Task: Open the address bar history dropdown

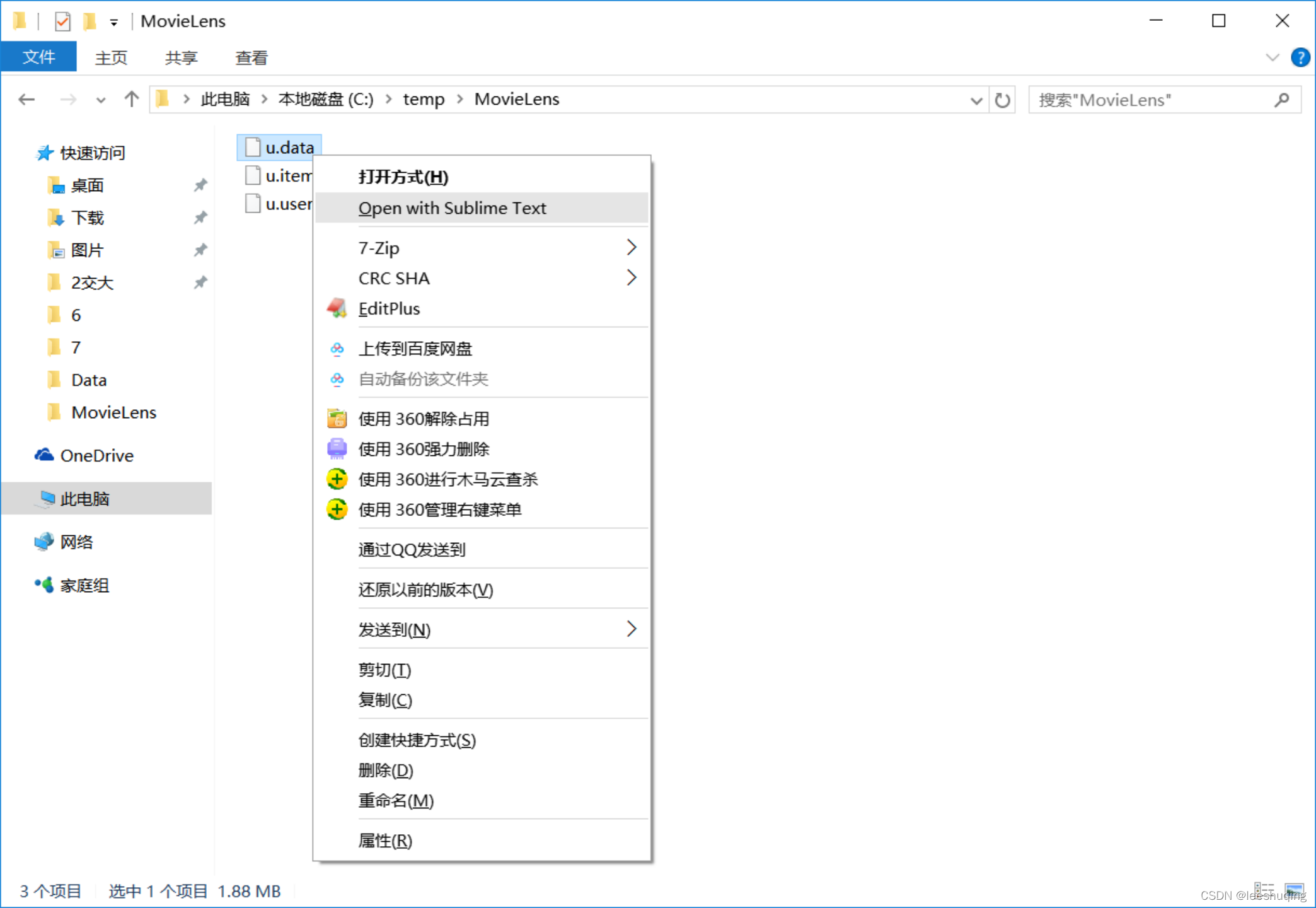Action: click(976, 100)
